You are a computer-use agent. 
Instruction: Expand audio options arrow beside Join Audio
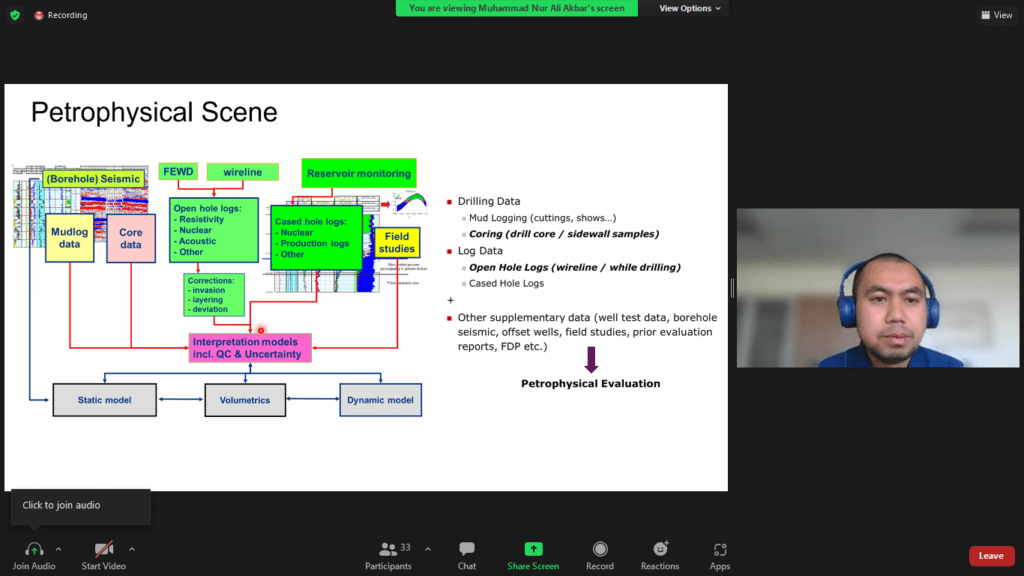click(58, 549)
